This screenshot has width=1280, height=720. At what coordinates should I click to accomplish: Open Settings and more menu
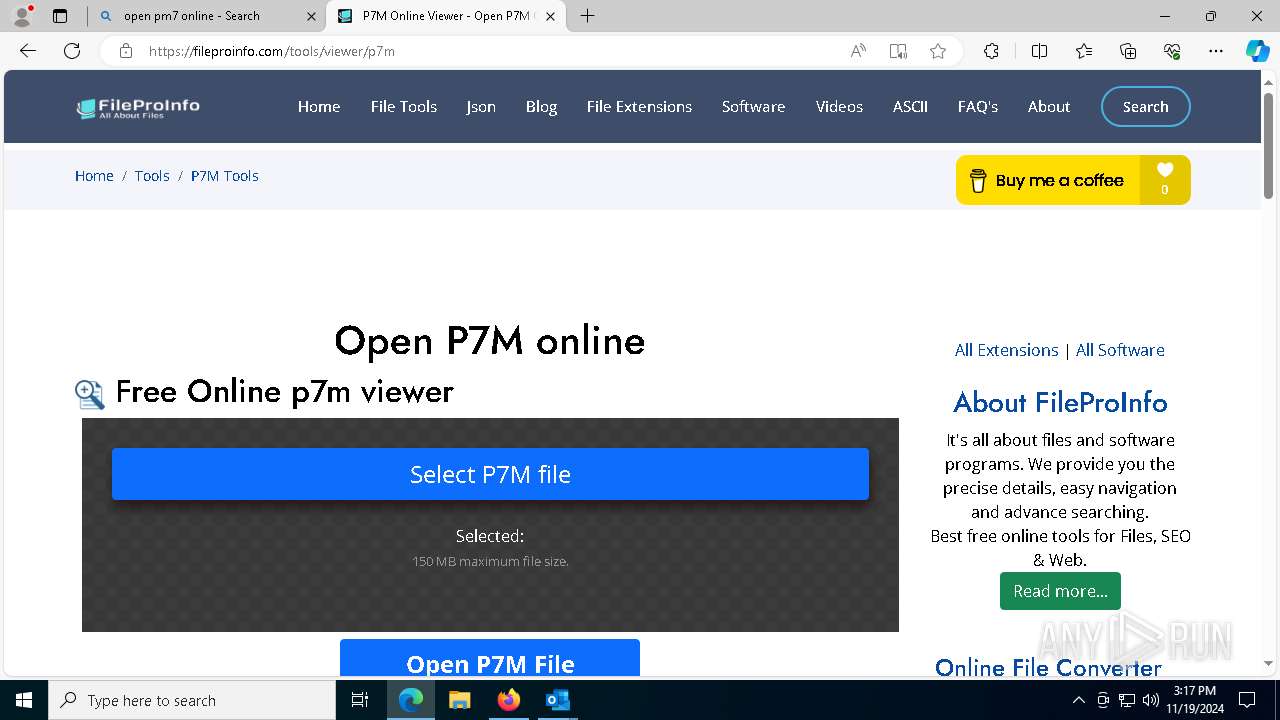(1216, 51)
